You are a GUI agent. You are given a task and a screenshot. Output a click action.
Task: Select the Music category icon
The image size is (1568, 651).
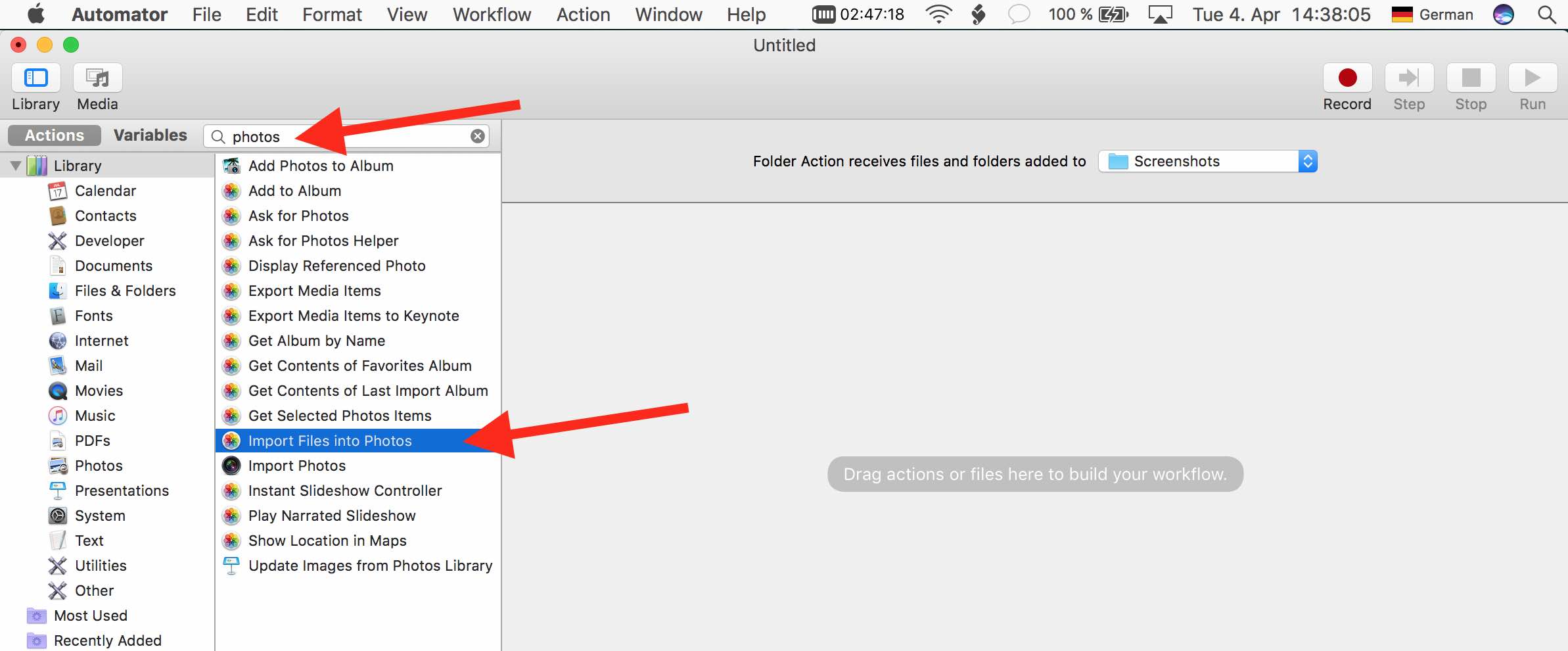58,416
